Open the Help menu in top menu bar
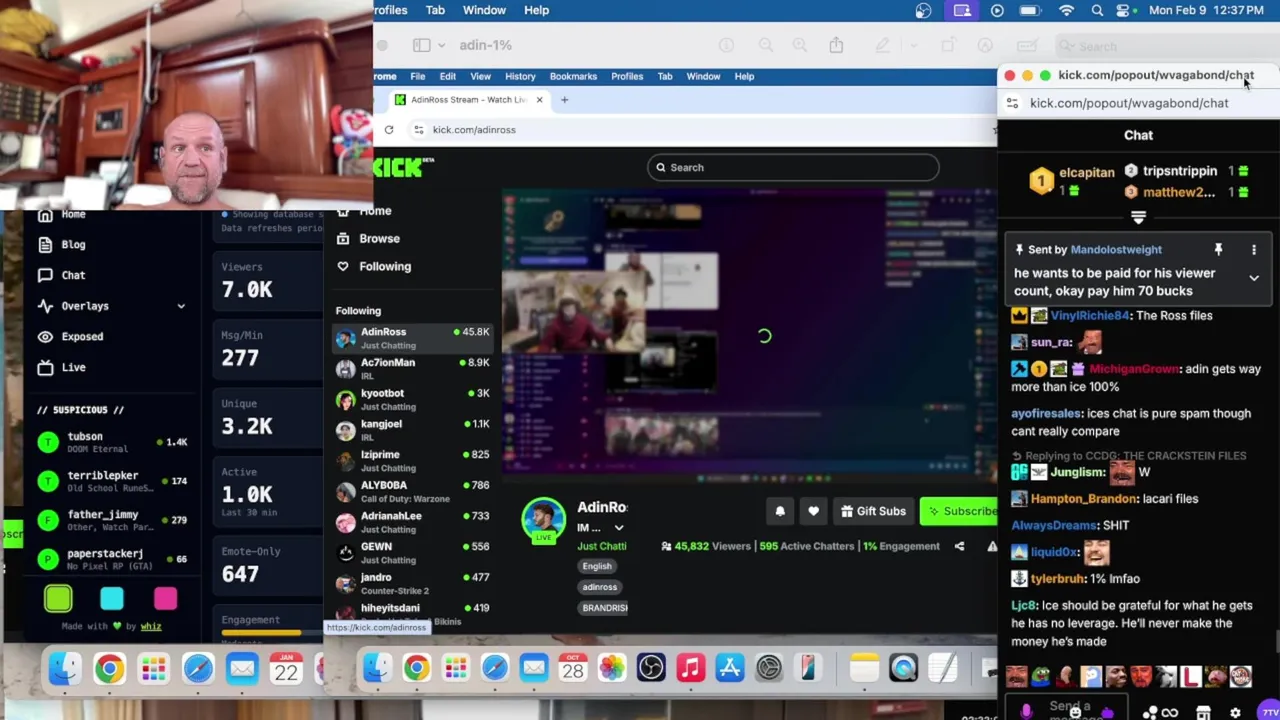The width and height of the screenshot is (1280, 720). click(x=536, y=10)
